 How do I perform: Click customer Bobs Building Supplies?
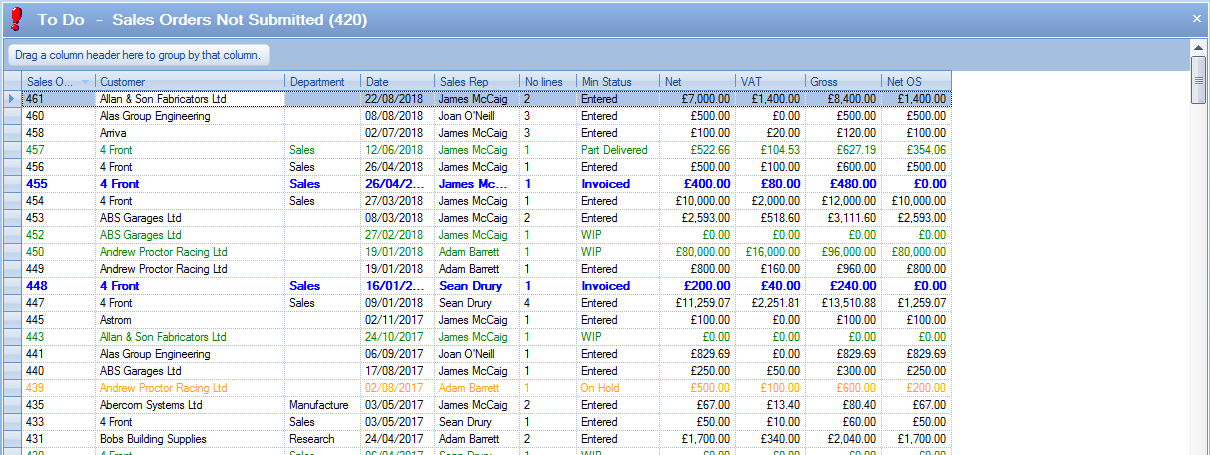pos(153,439)
